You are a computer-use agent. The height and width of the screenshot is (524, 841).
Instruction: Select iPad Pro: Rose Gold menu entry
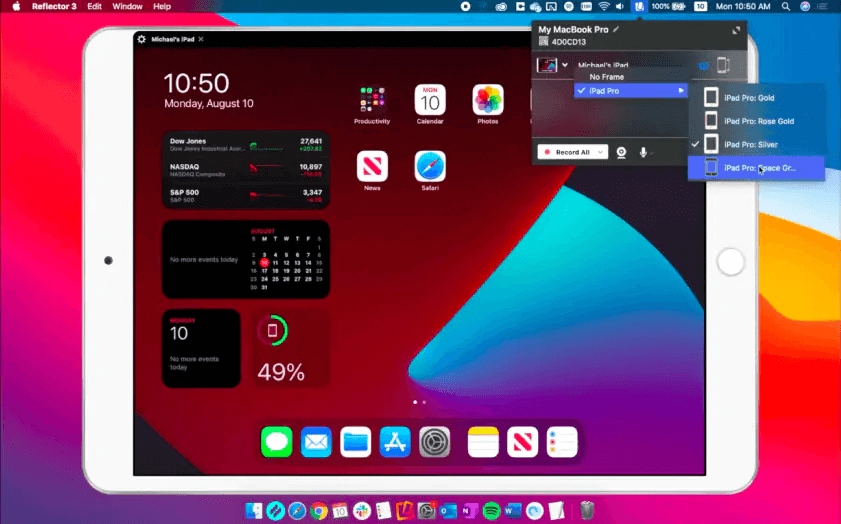(756, 121)
